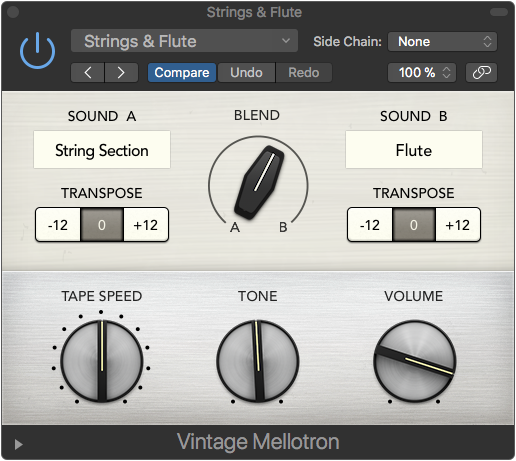Image resolution: width=516 pixels, height=461 pixels.
Task: Click the pill button in title bar corner
Action: click(499, 12)
